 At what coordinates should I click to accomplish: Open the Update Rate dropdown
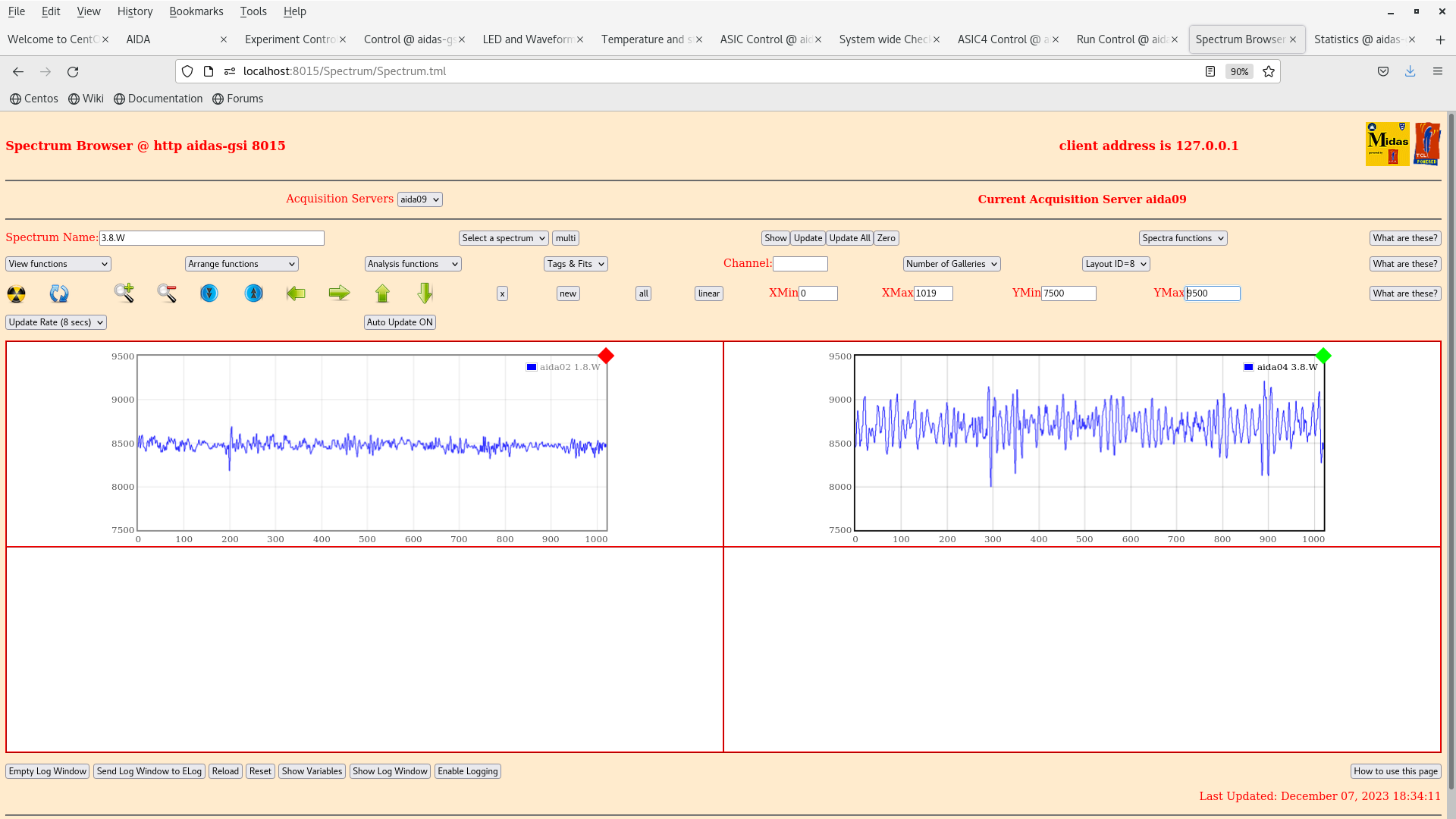coord(56,322)
